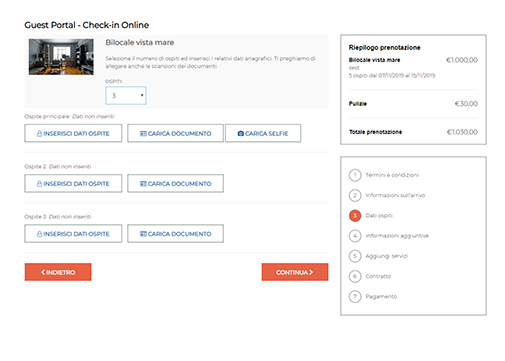Click ID card icon on Ospite 2 Carica Documento

pyautogui.click(x=143, y=184)
